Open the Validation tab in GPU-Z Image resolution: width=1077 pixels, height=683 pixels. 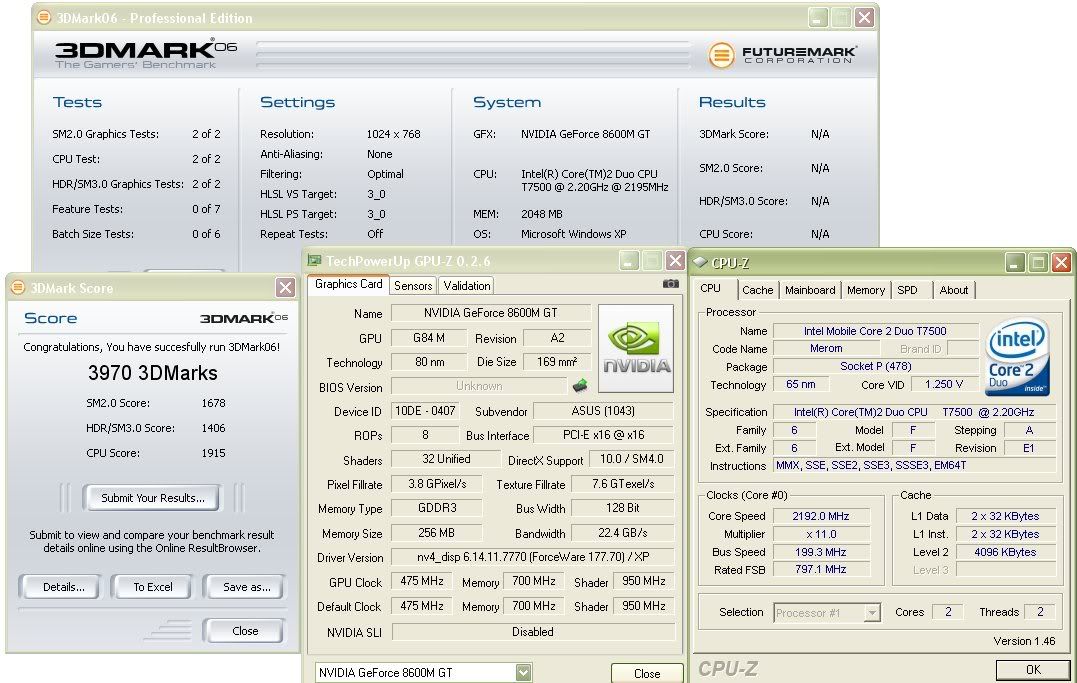tap(466, 286)
